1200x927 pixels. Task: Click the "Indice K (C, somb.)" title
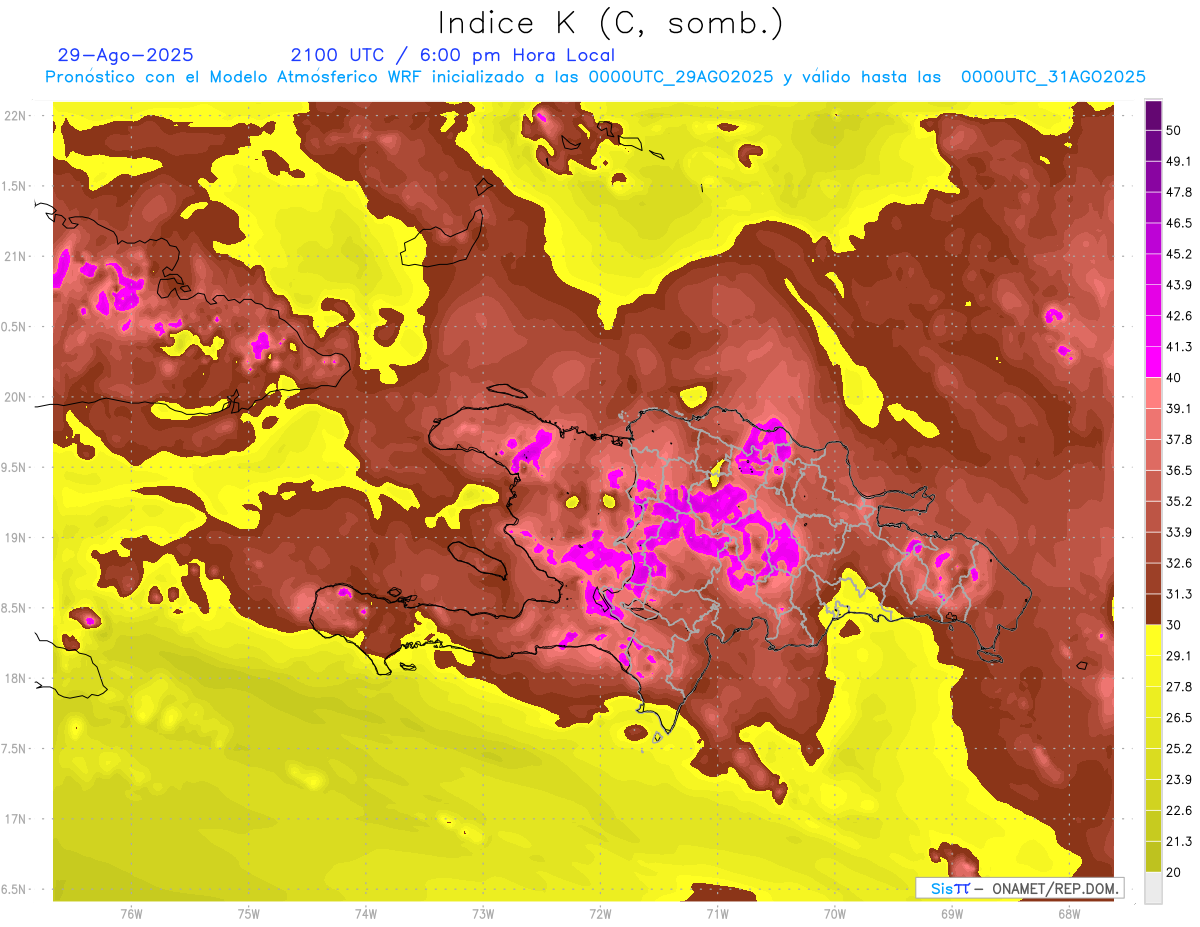point(610,23)
